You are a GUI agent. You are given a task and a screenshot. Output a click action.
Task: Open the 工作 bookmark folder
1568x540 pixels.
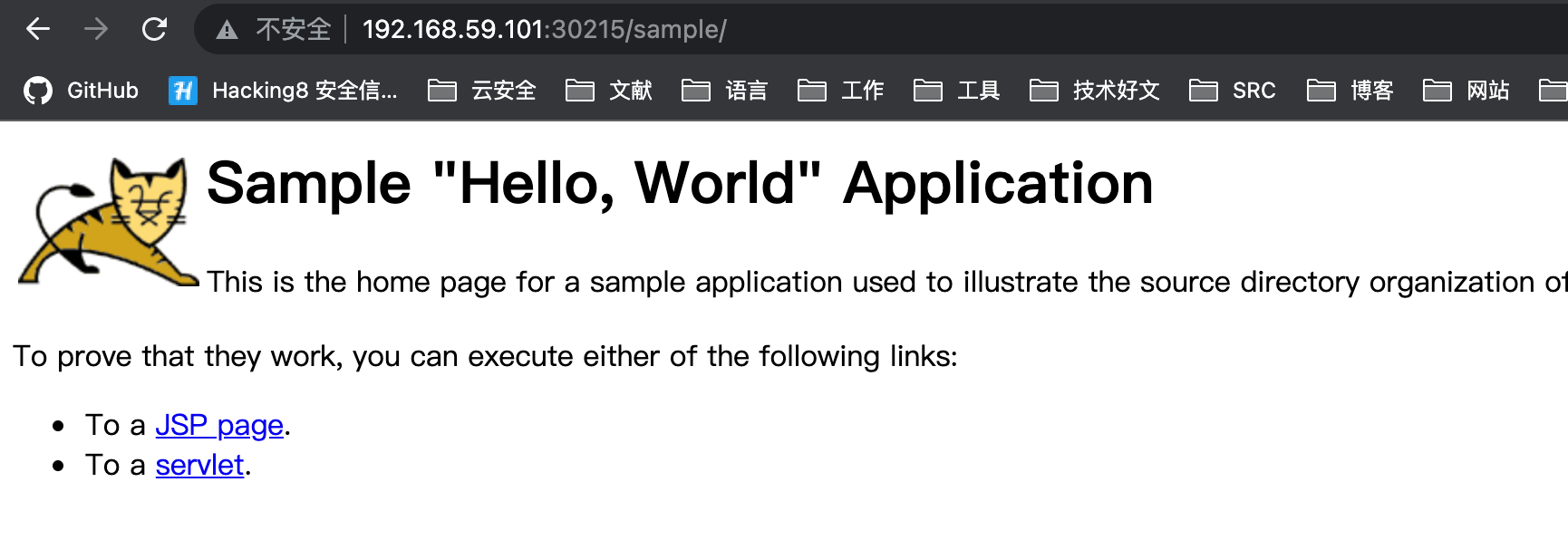pos(841,91)
